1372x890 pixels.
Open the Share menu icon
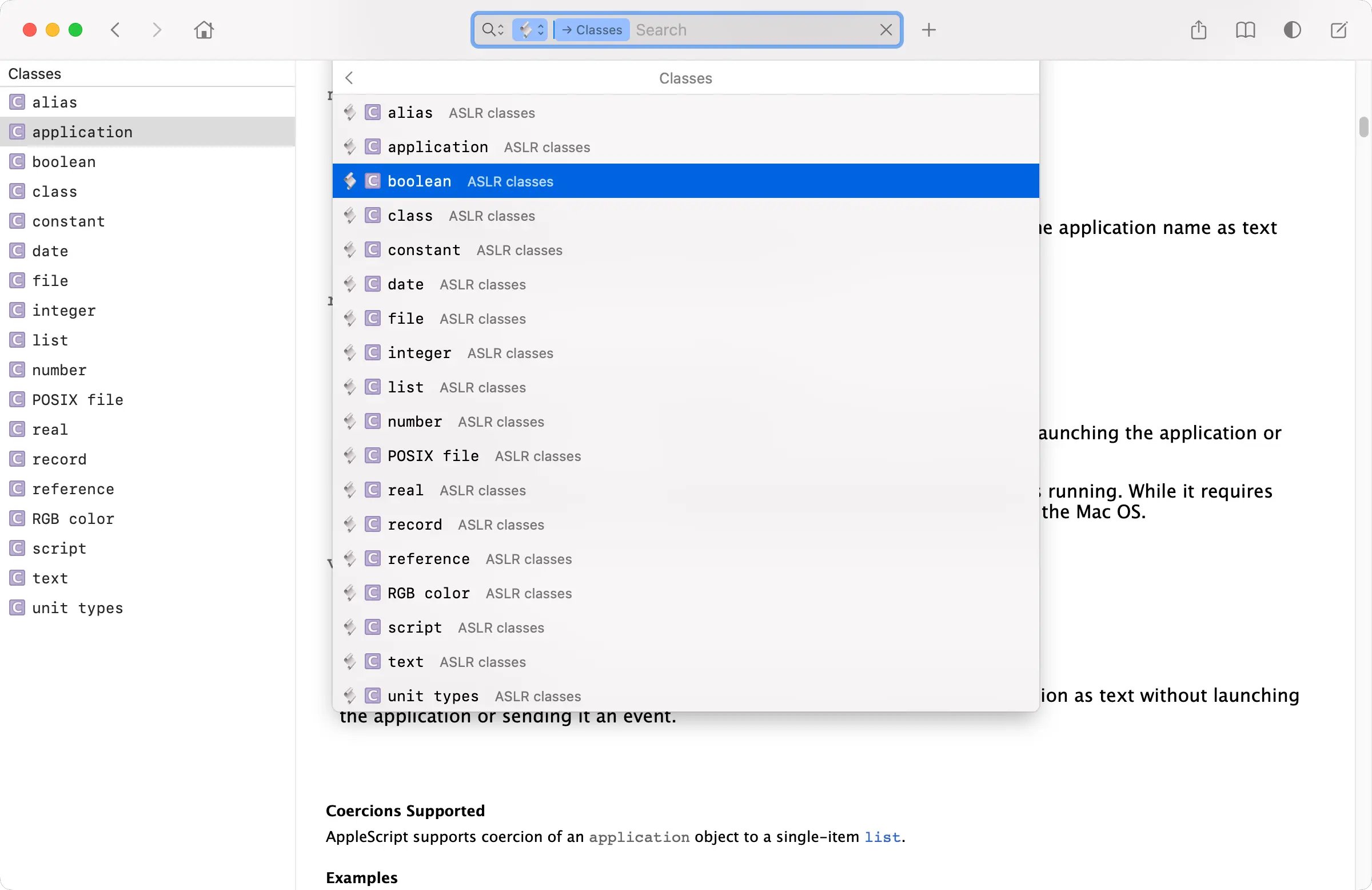pos(1198,30)
